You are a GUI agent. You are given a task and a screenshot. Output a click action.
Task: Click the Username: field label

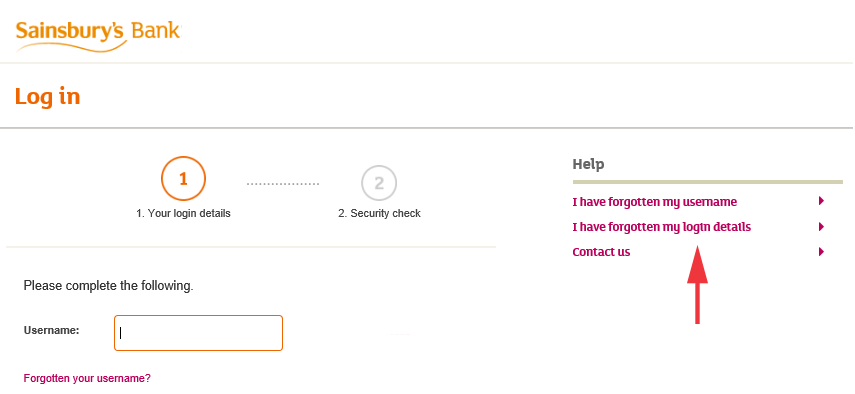point(51,330)
